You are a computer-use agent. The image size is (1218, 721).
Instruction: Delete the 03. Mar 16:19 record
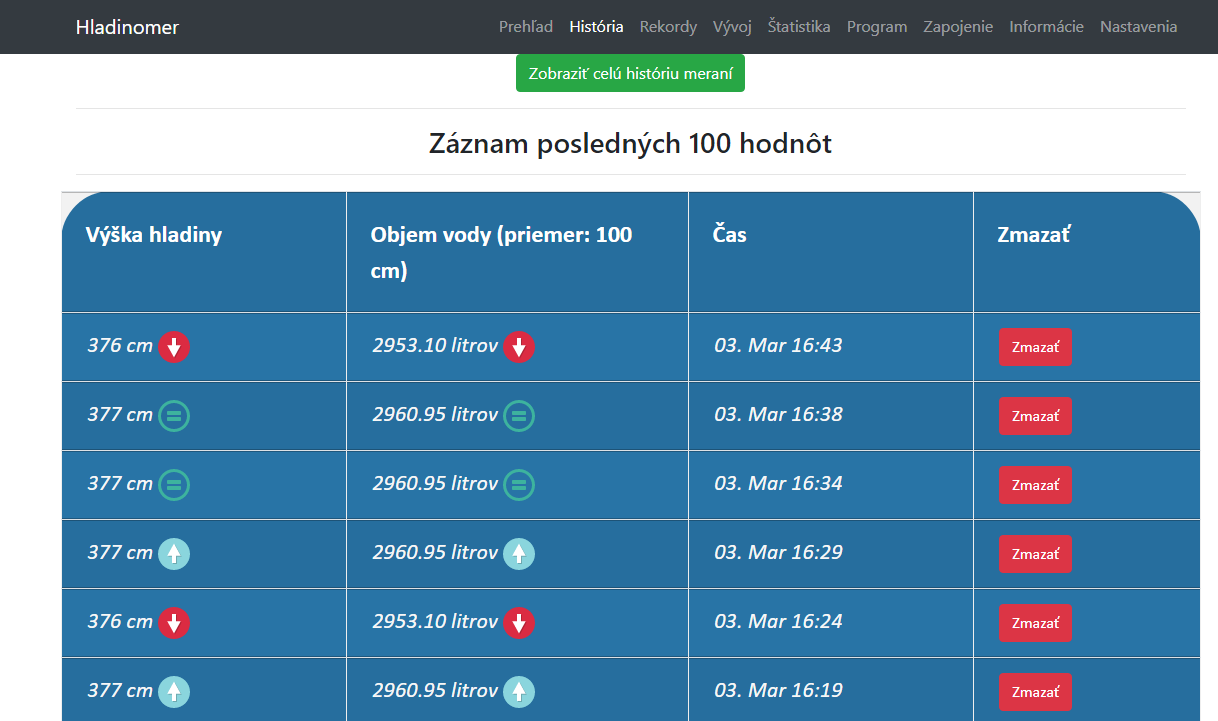click(x=1035, y=692)
